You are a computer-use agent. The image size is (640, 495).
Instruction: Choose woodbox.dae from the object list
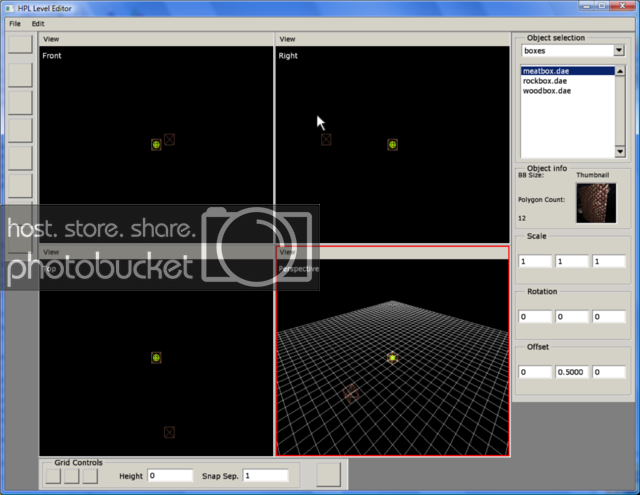(x=547, y=91)
